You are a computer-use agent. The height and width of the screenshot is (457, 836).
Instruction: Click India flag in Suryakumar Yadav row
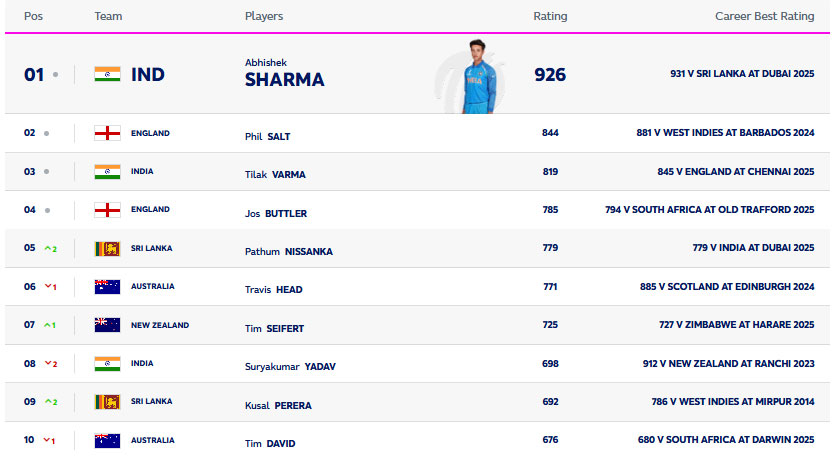click(x=107, y=363)
